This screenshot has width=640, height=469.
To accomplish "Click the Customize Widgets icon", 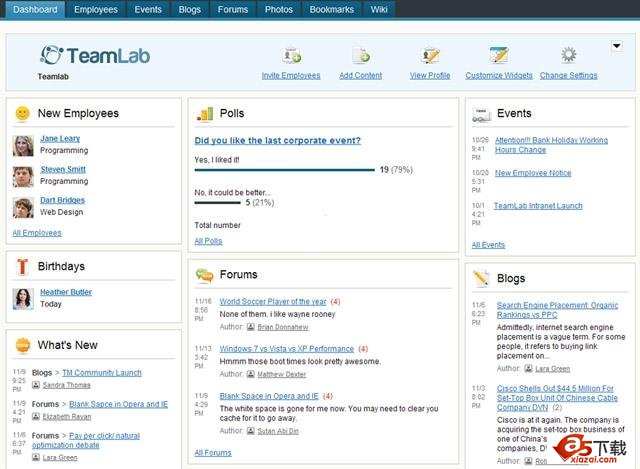I will [499, 56].
